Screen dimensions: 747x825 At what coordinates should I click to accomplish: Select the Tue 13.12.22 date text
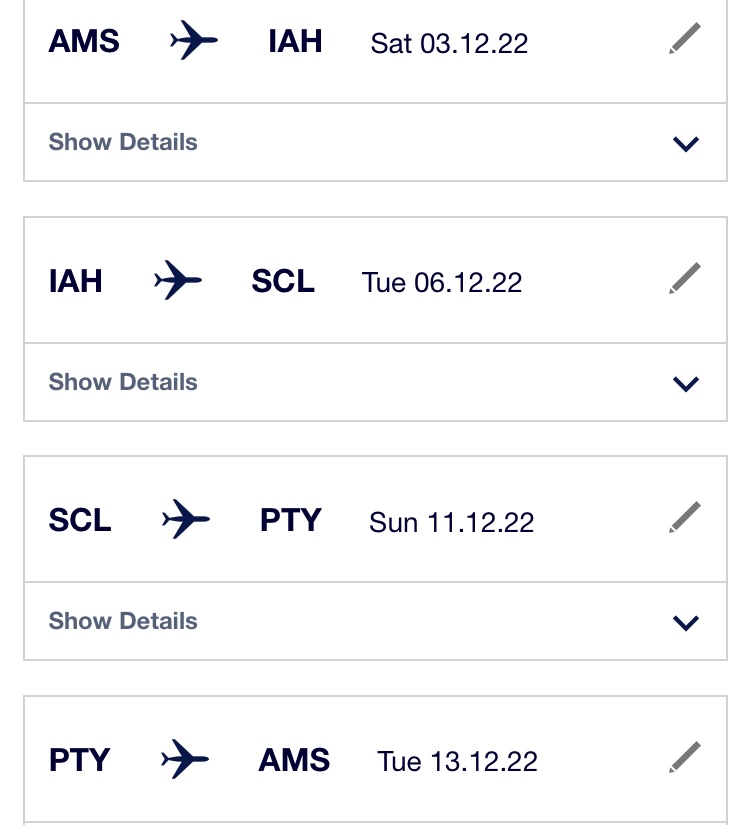(x=458, y=761)
